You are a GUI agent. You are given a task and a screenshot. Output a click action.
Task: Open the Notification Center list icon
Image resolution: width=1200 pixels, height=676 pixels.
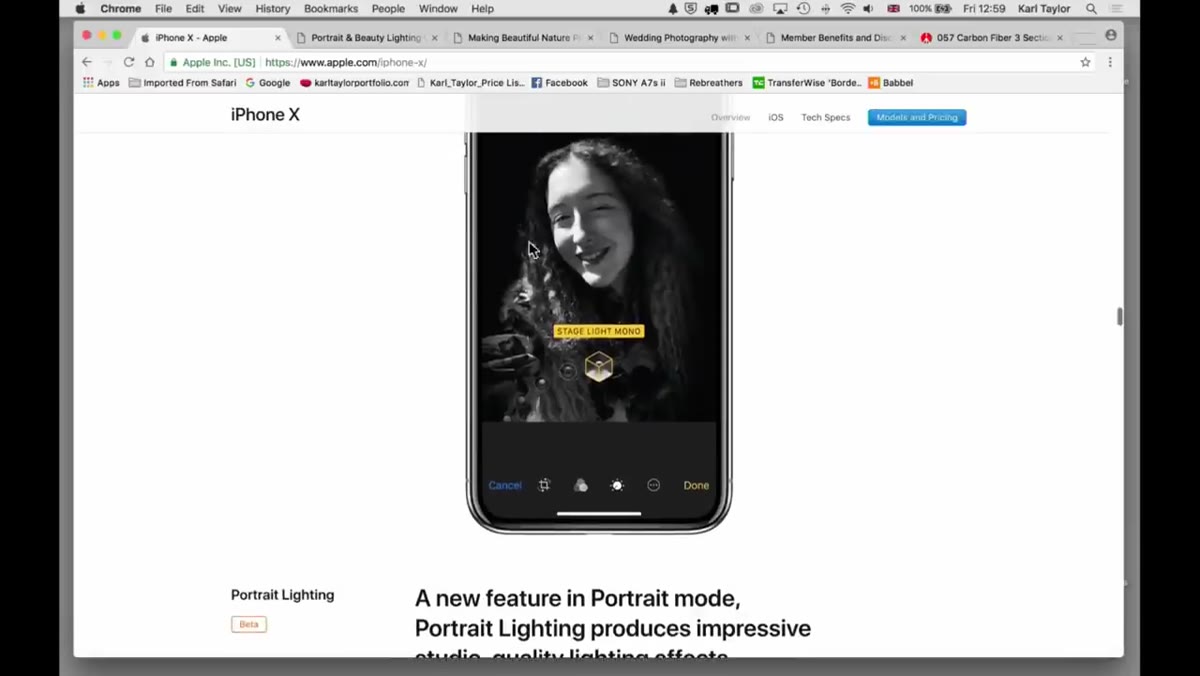(x=1116, y=9)
